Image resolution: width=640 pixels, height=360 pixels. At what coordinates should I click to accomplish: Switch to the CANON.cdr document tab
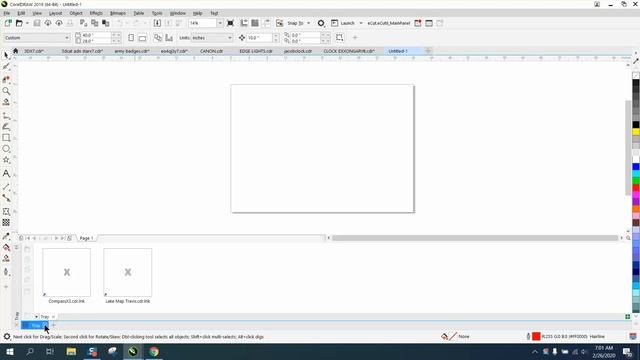[211, 51]
